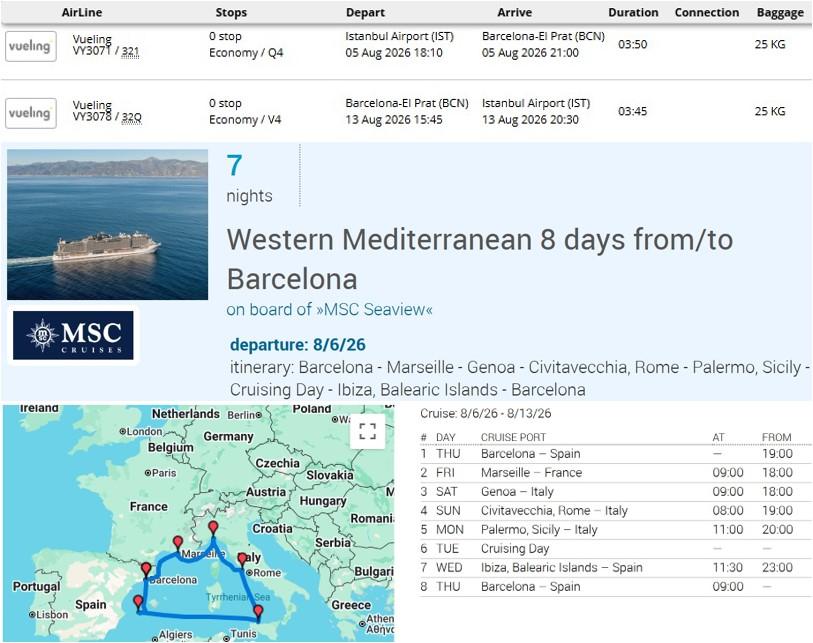Click the Vueling logo on flight VY3071
Screen dimensions: 813x643
click(x=31, y=46)
